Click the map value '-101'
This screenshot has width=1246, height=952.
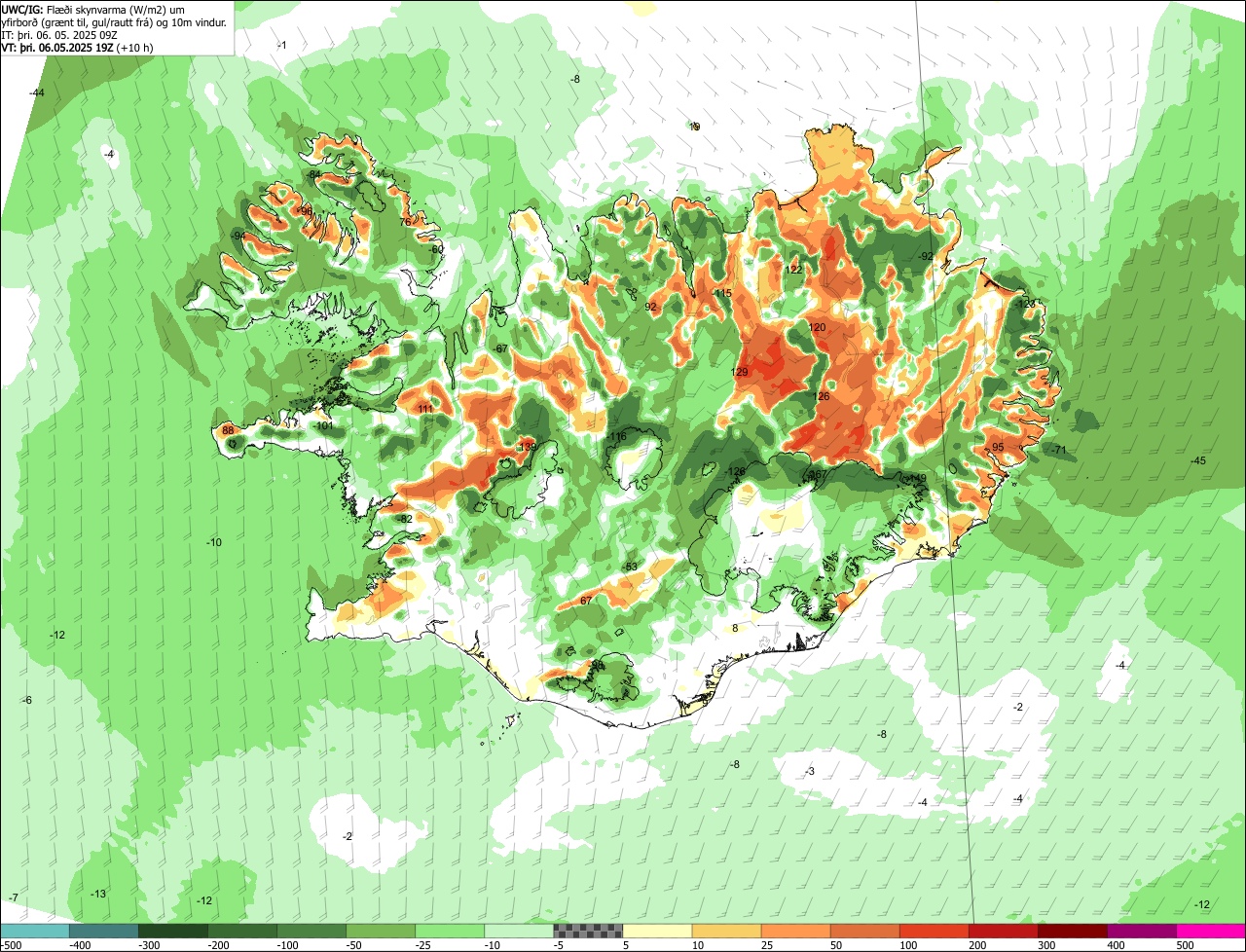pyautogui.click(x=324, y=425)
